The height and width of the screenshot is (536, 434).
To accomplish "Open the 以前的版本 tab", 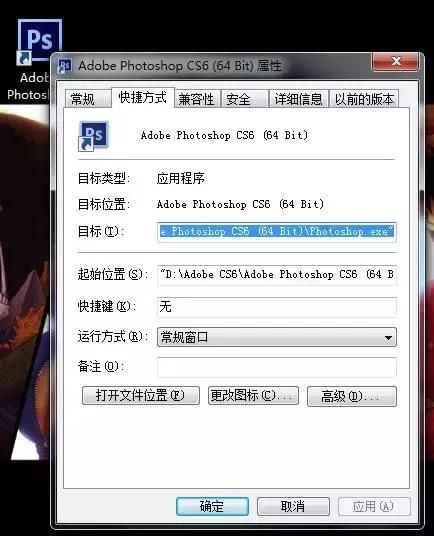I will (364, 99).
